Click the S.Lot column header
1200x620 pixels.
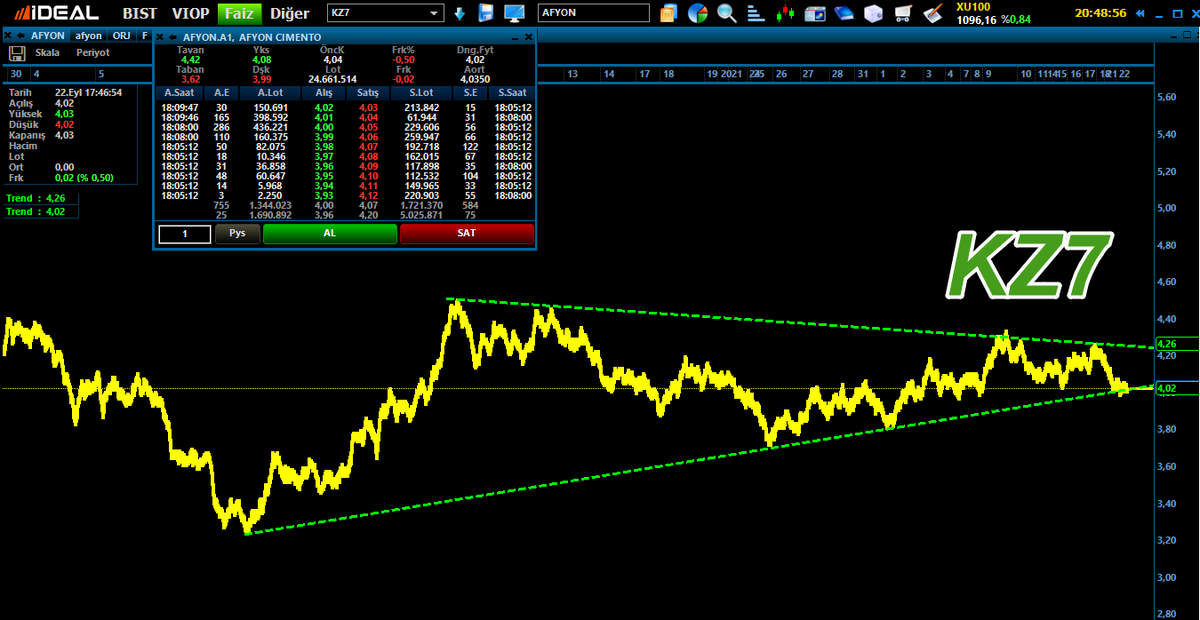(x=420, y=91)
